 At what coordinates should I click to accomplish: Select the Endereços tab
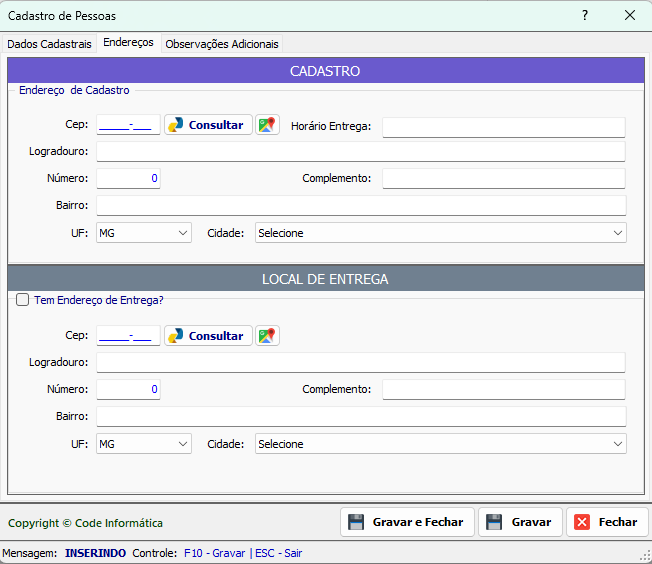(128, 42)
